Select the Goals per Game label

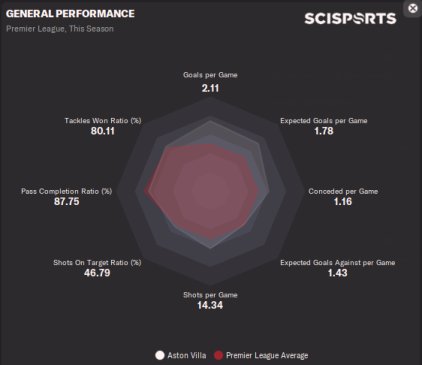[x=210, y=75]
